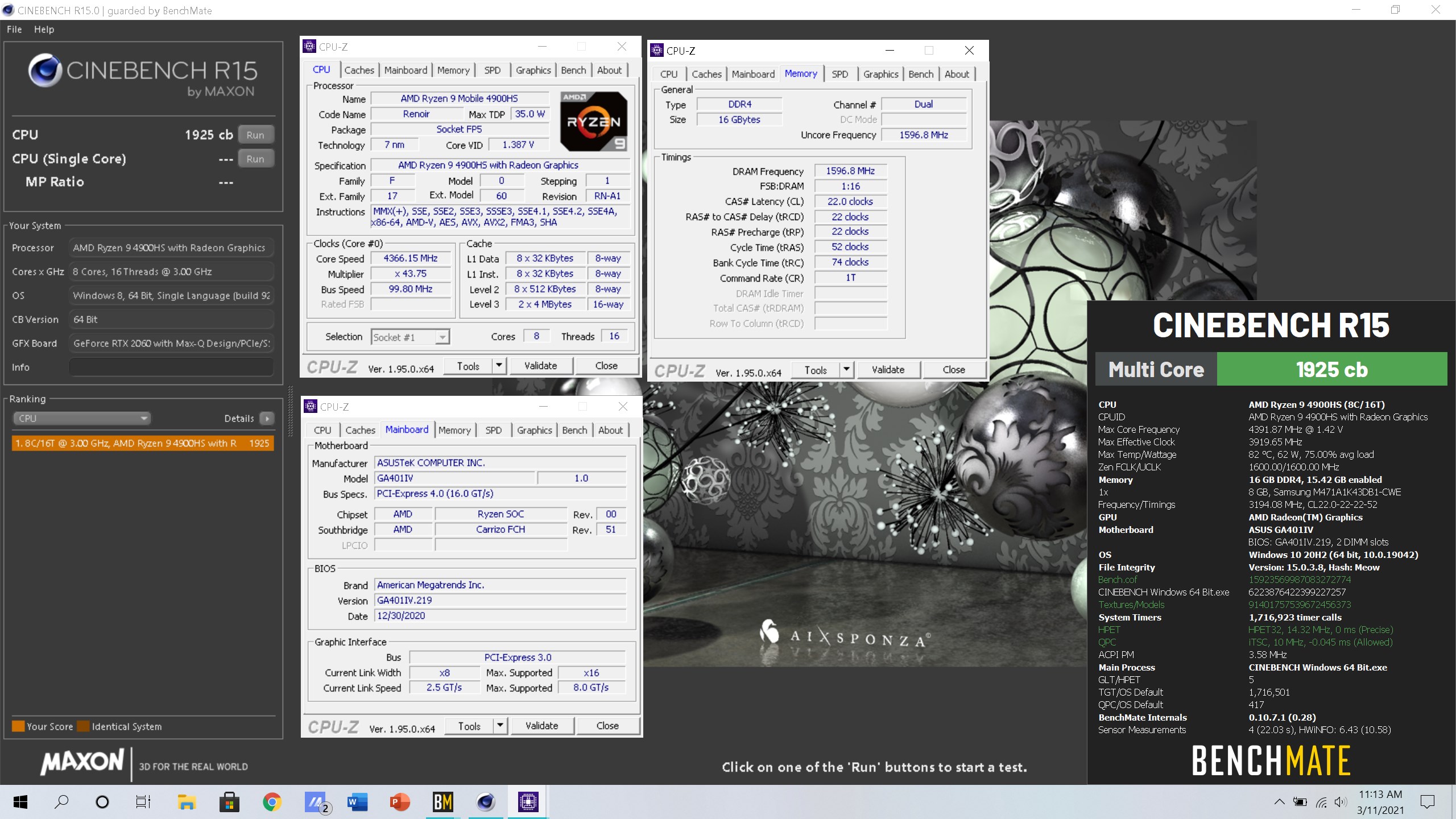Click Textures/Models integrity entry
This screenshot has width=1456, height=819.
[1131, 605]
